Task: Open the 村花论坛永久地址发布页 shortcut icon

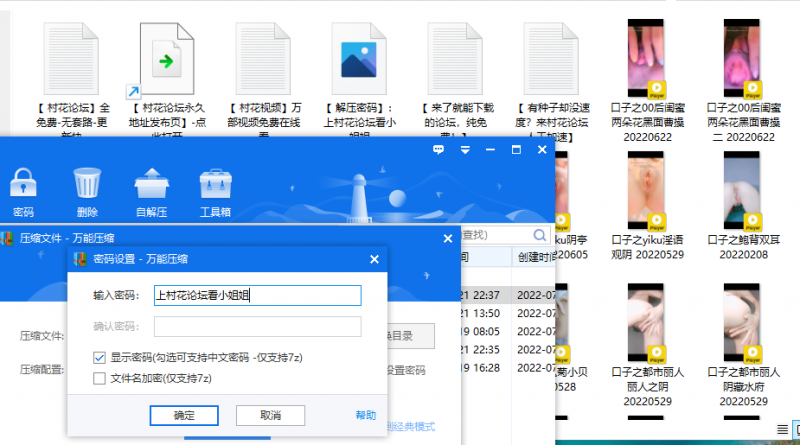Action: [165, 60]
